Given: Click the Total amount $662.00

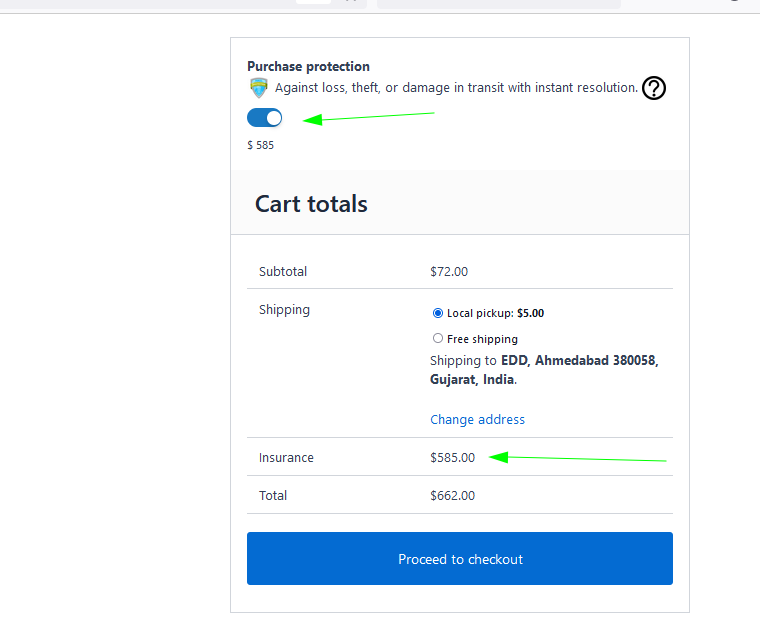Looking at the screenshot, I should click(x=452, y=495).
